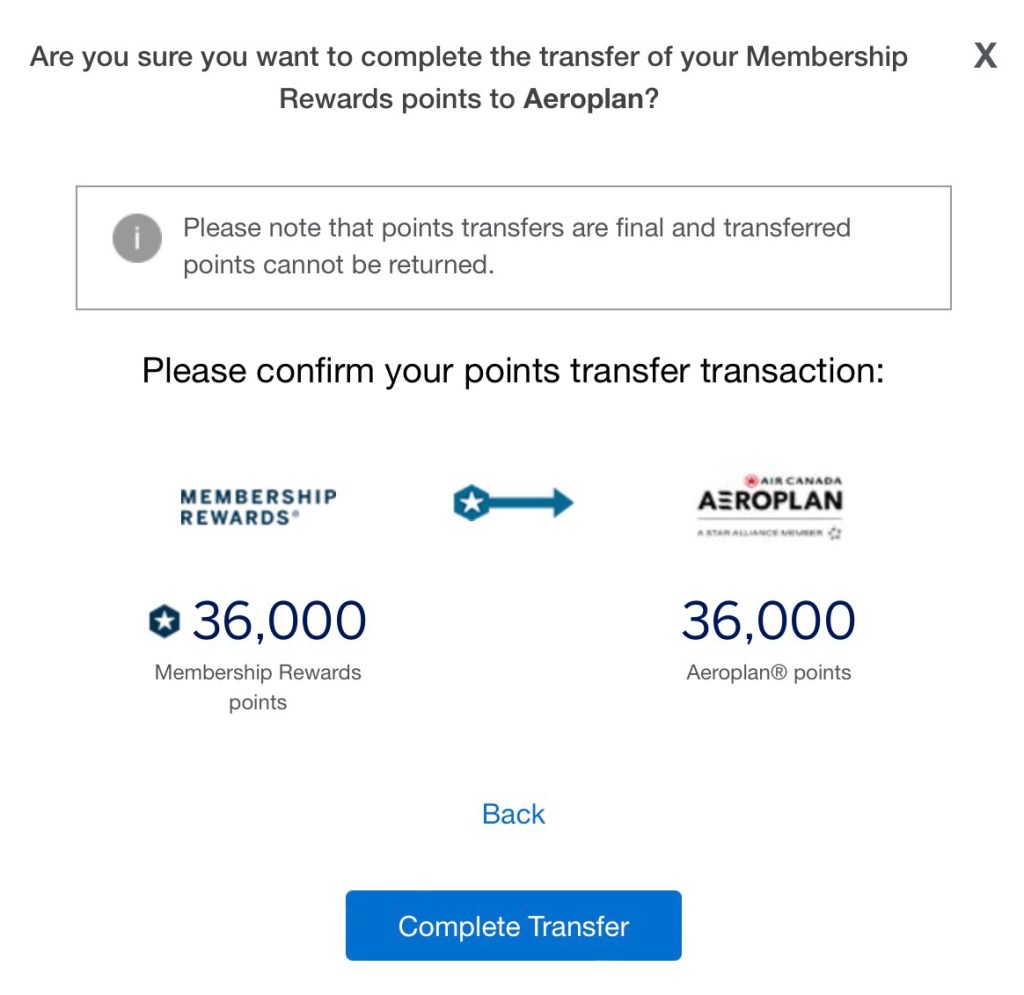Screen dimensions: 1024x995
Task: Click the Air Canada maple leaf emblem
Action: pyautogui.click(x=751, y=480)
